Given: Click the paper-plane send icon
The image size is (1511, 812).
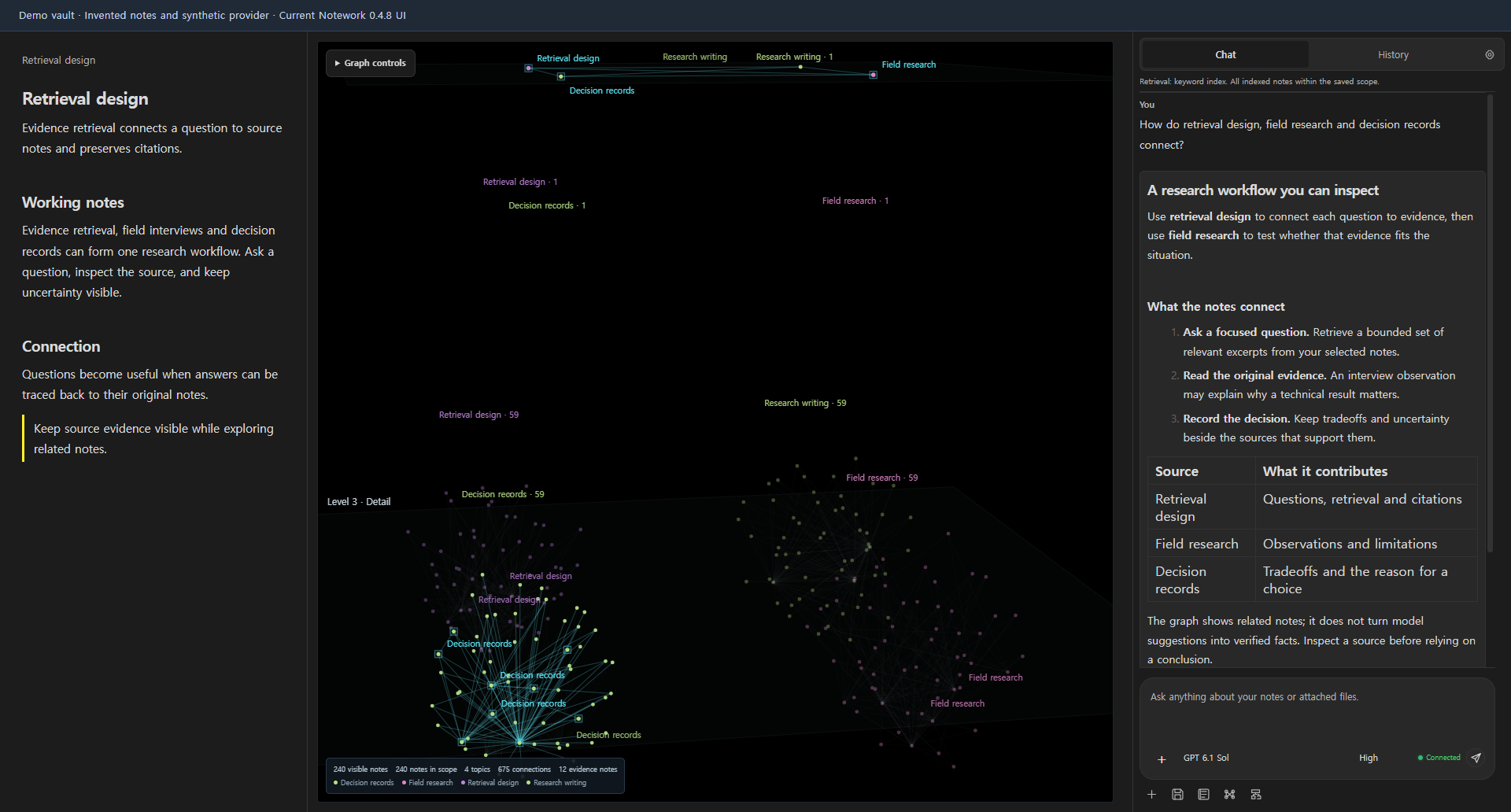Looking at the screenshot, I should click(x=1476, y=758).
